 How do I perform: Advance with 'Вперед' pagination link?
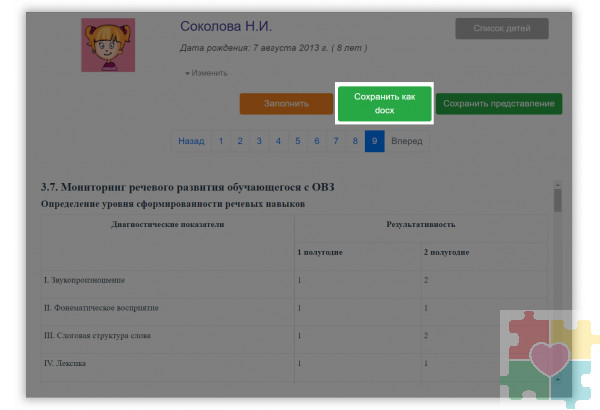pos(407,142)
